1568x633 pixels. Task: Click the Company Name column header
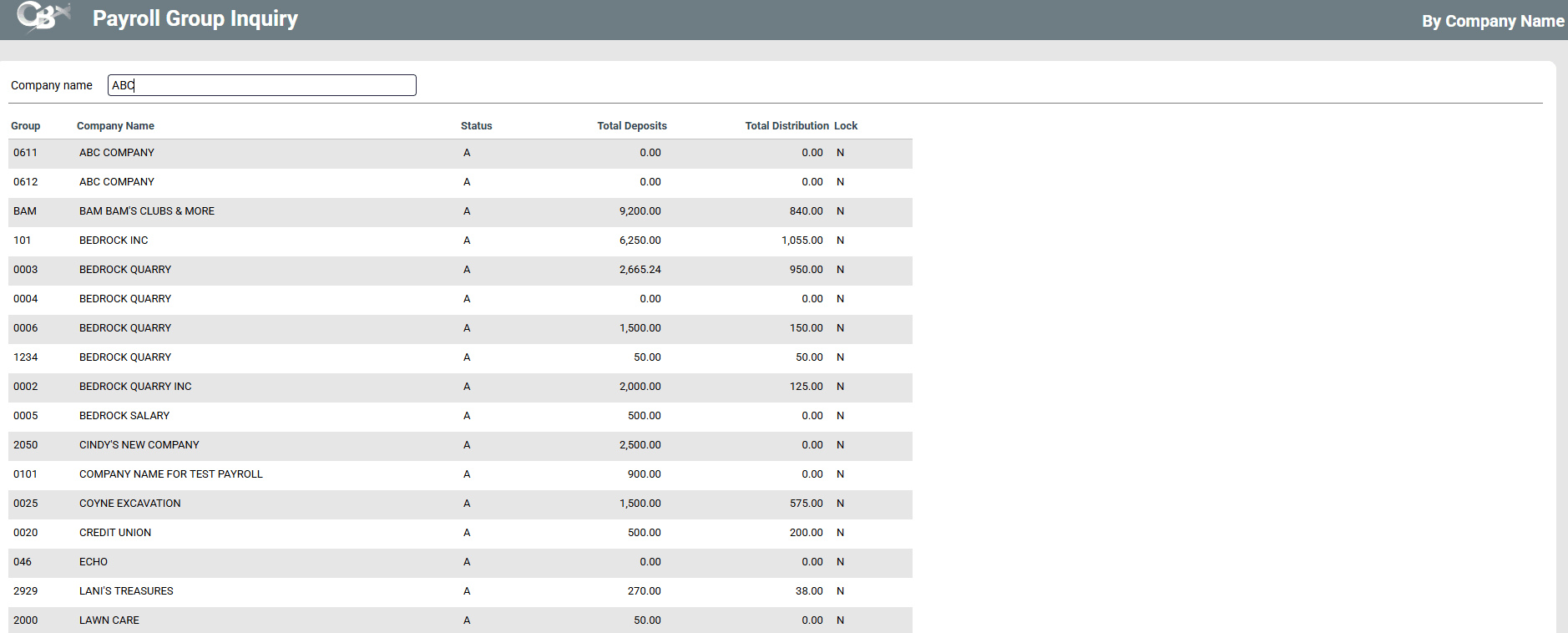115,126
